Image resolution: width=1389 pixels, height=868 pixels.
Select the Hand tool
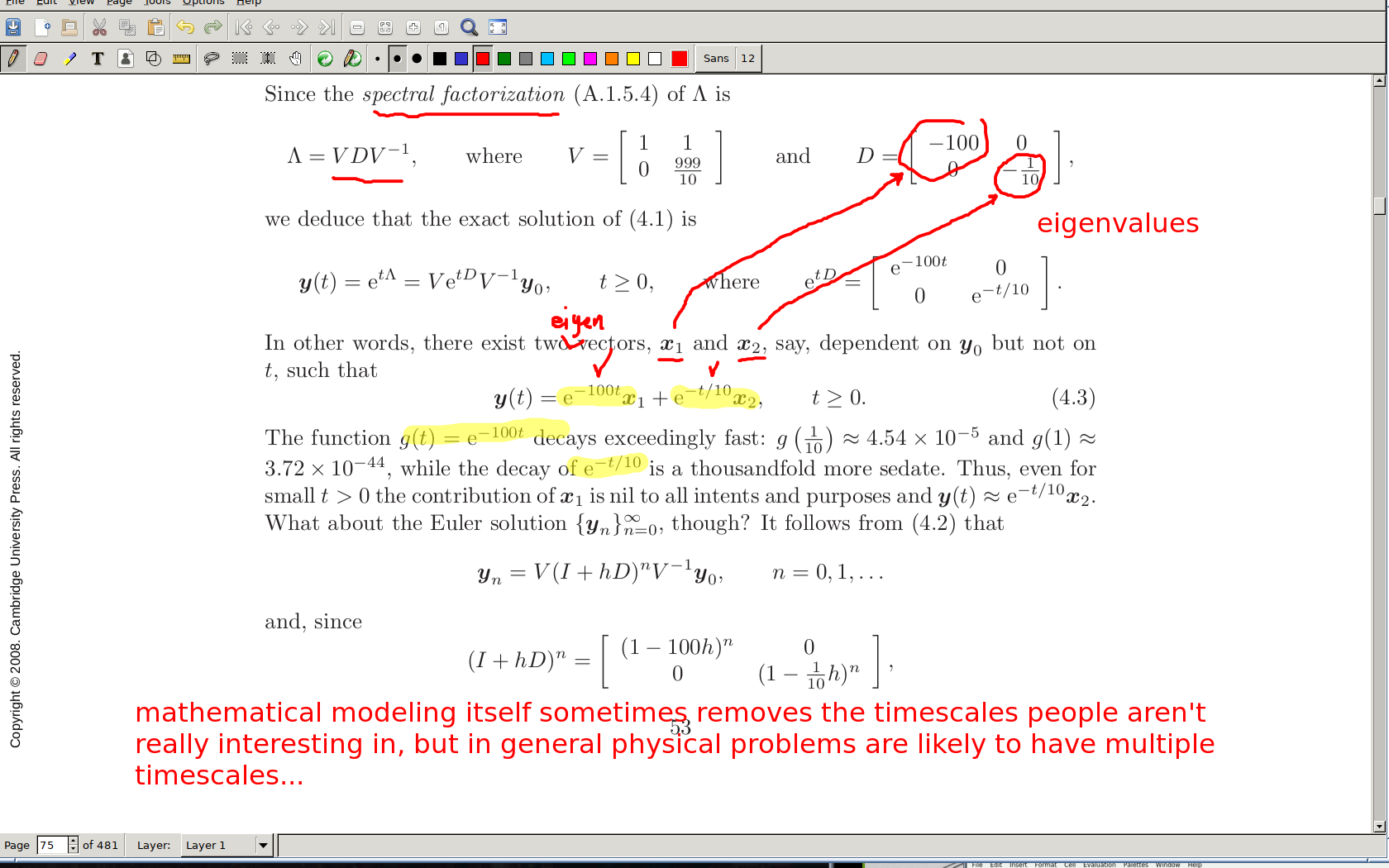click(295, 59)
